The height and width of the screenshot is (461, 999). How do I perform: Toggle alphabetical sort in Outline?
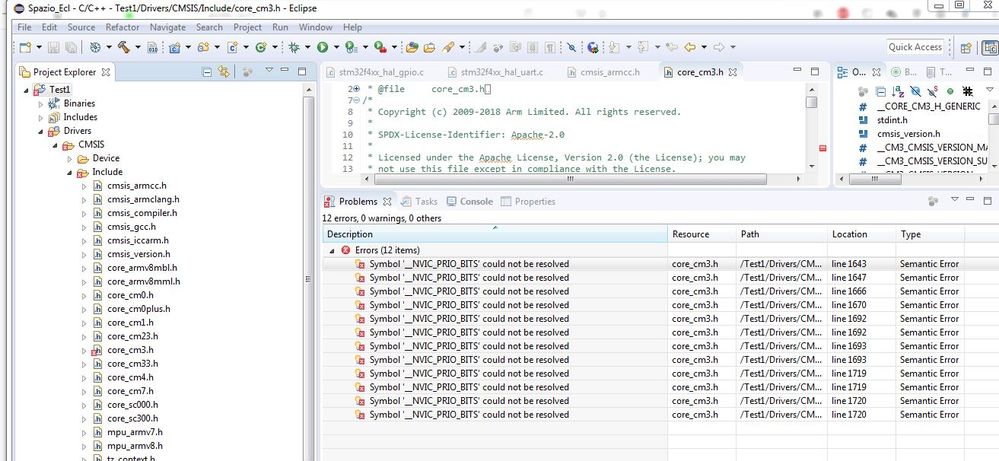point(898,91)
